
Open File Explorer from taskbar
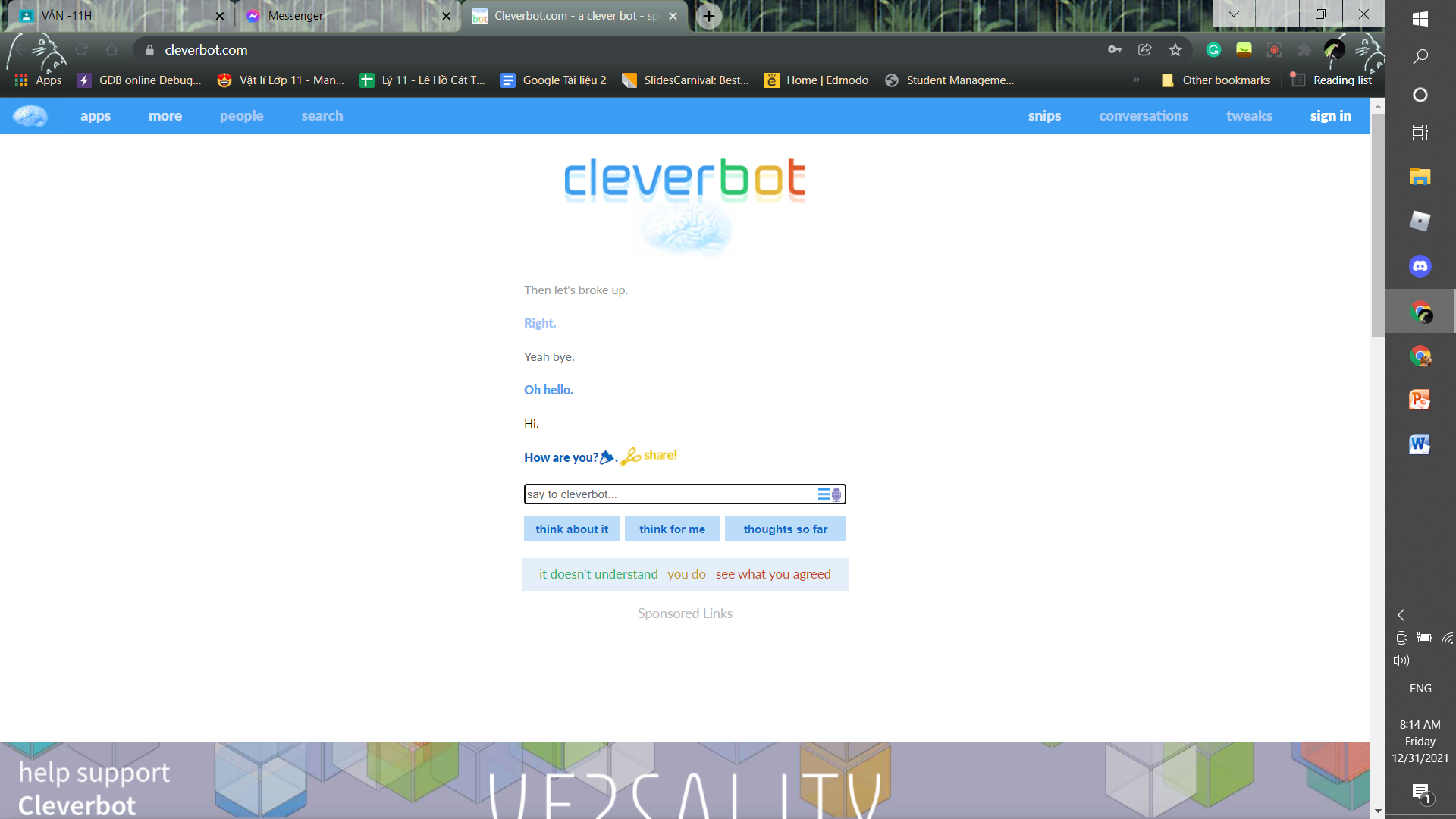click(x=1420, y=177)
